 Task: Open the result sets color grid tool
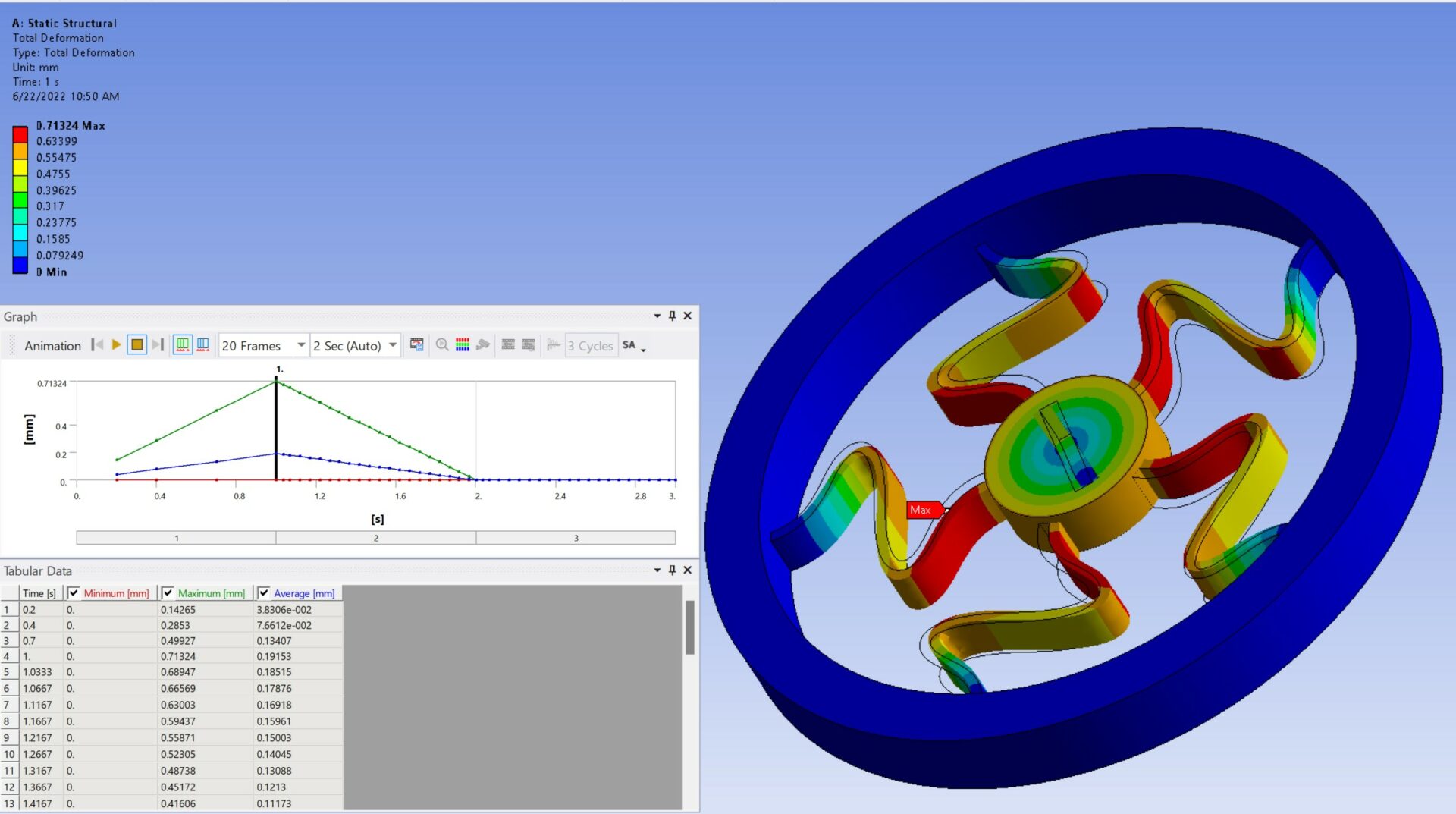pyautogui.click(x=462, y=345)
